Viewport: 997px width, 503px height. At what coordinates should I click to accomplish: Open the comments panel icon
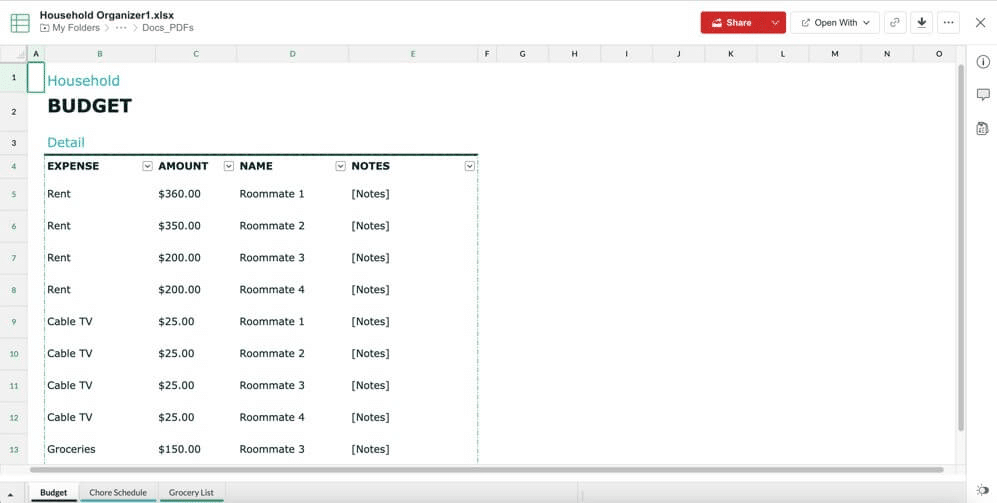(x=982, y=95)
